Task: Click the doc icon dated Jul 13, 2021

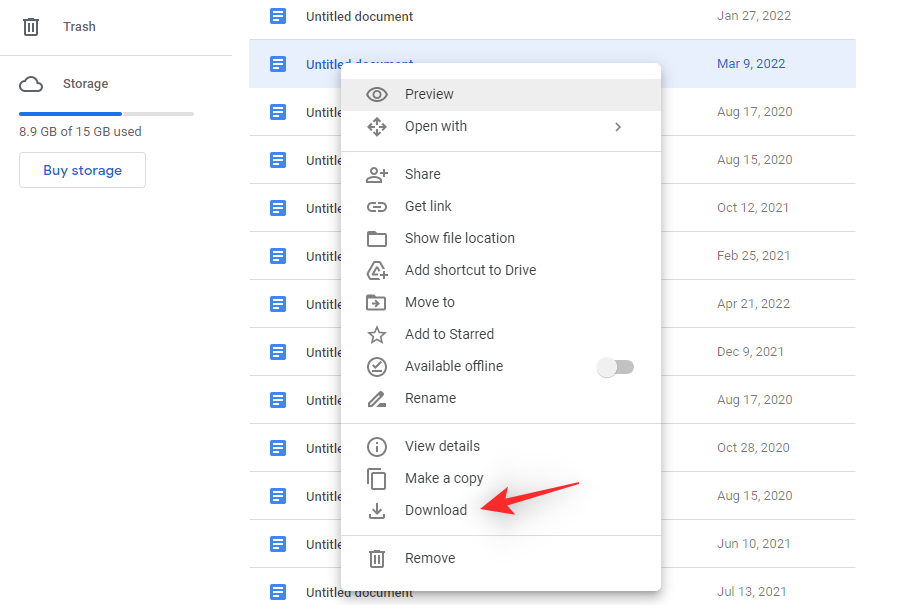Action: 278,592
